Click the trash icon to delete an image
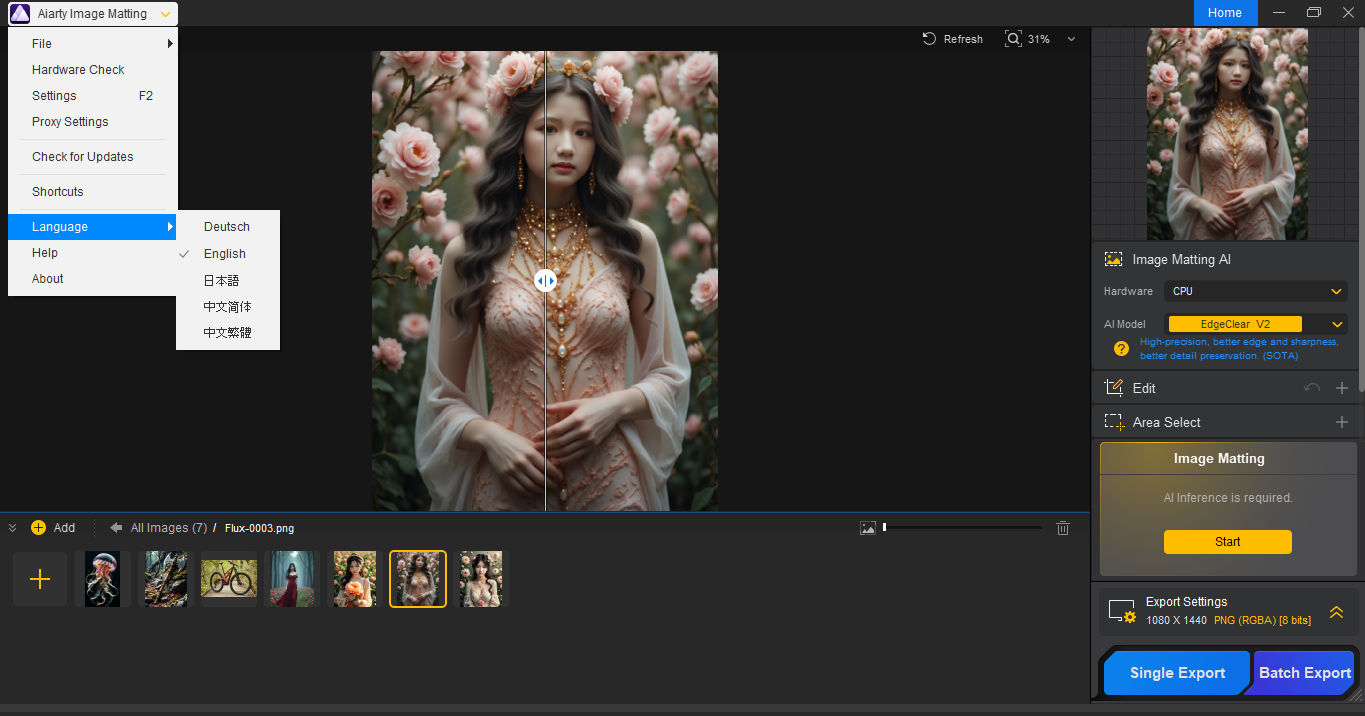 click(x=1062, y=527)
